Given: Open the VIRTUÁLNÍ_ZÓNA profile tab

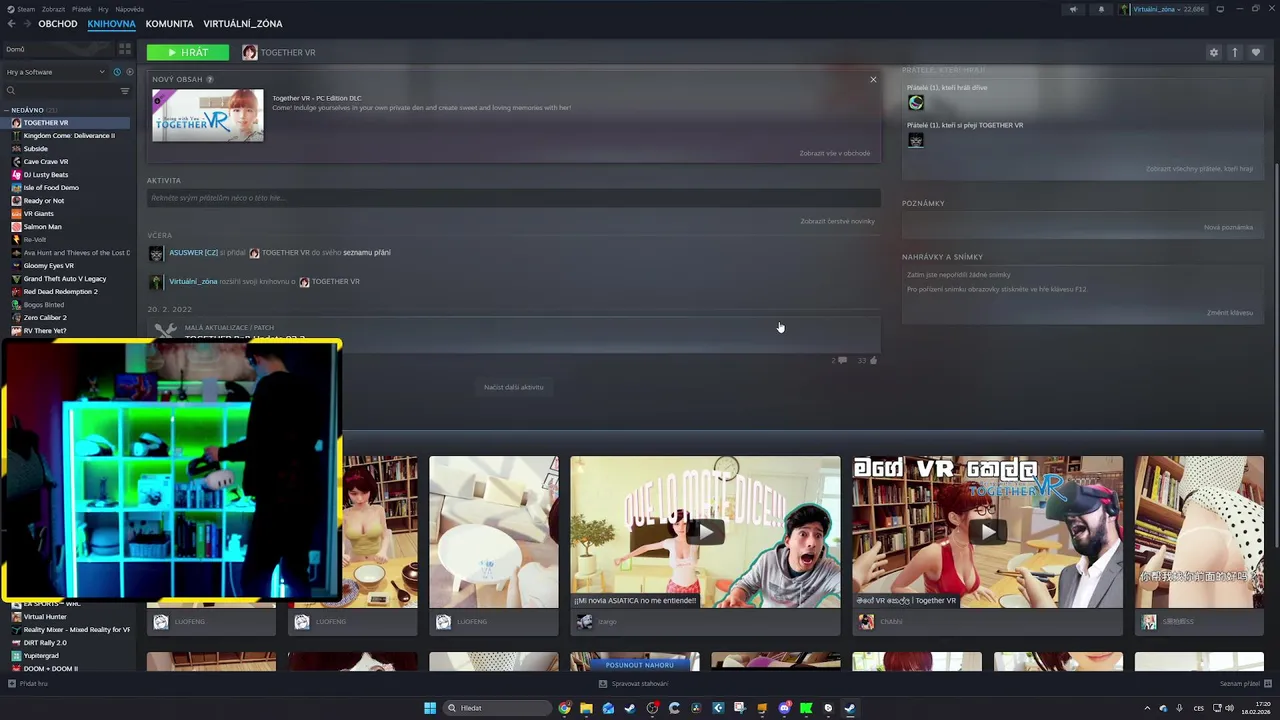Looking at the screenshot, I should (x=243, y=23).
